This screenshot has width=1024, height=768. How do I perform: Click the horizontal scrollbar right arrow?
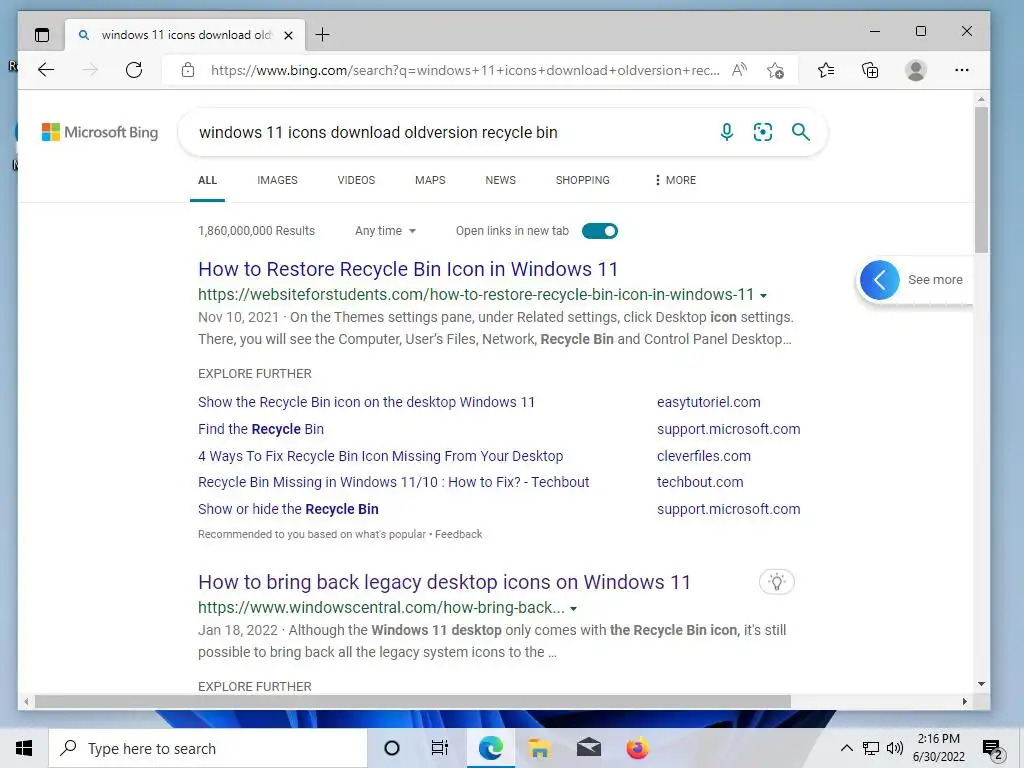pyautogui.click(x=965, y=701)
